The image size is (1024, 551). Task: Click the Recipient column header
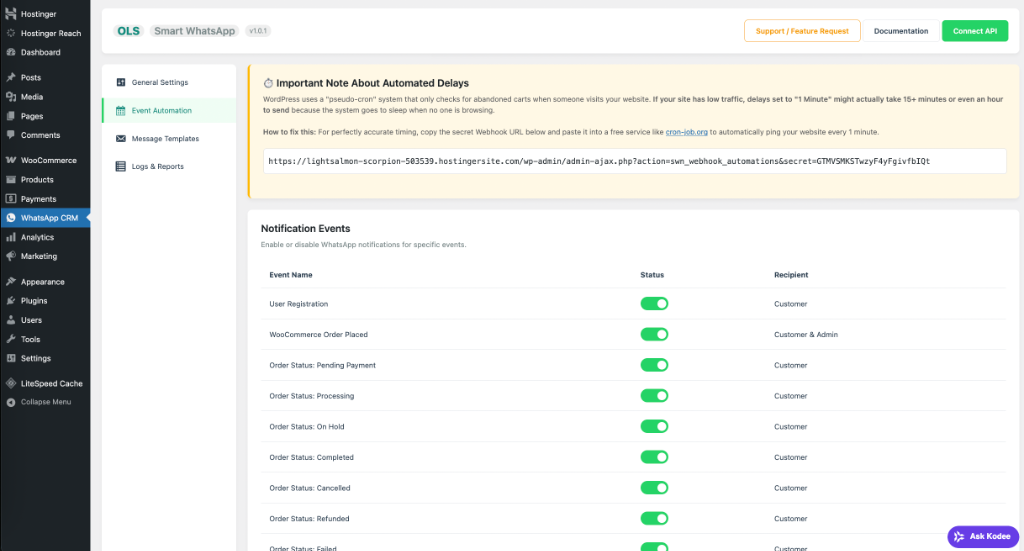click(x=791, y=275)
